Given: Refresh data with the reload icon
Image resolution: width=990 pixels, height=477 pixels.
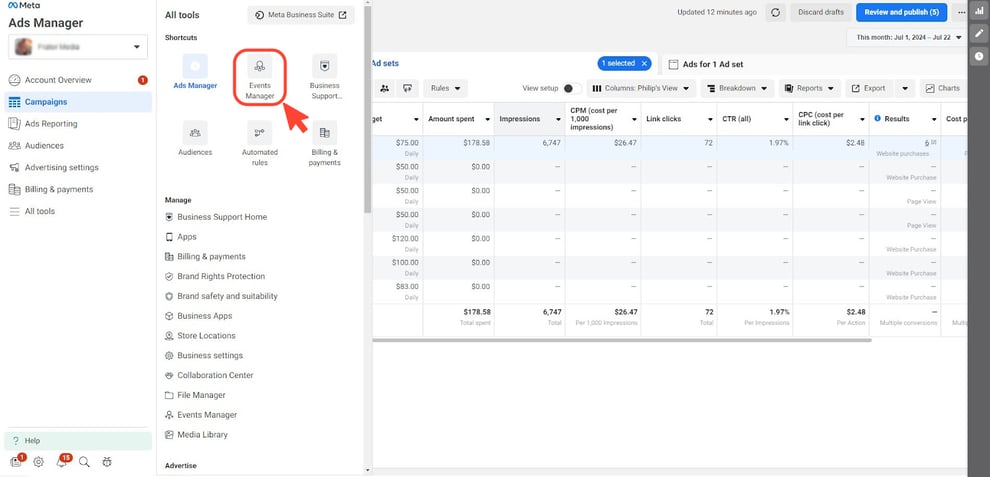Looking at the screenshot, I should click(775, 12).
